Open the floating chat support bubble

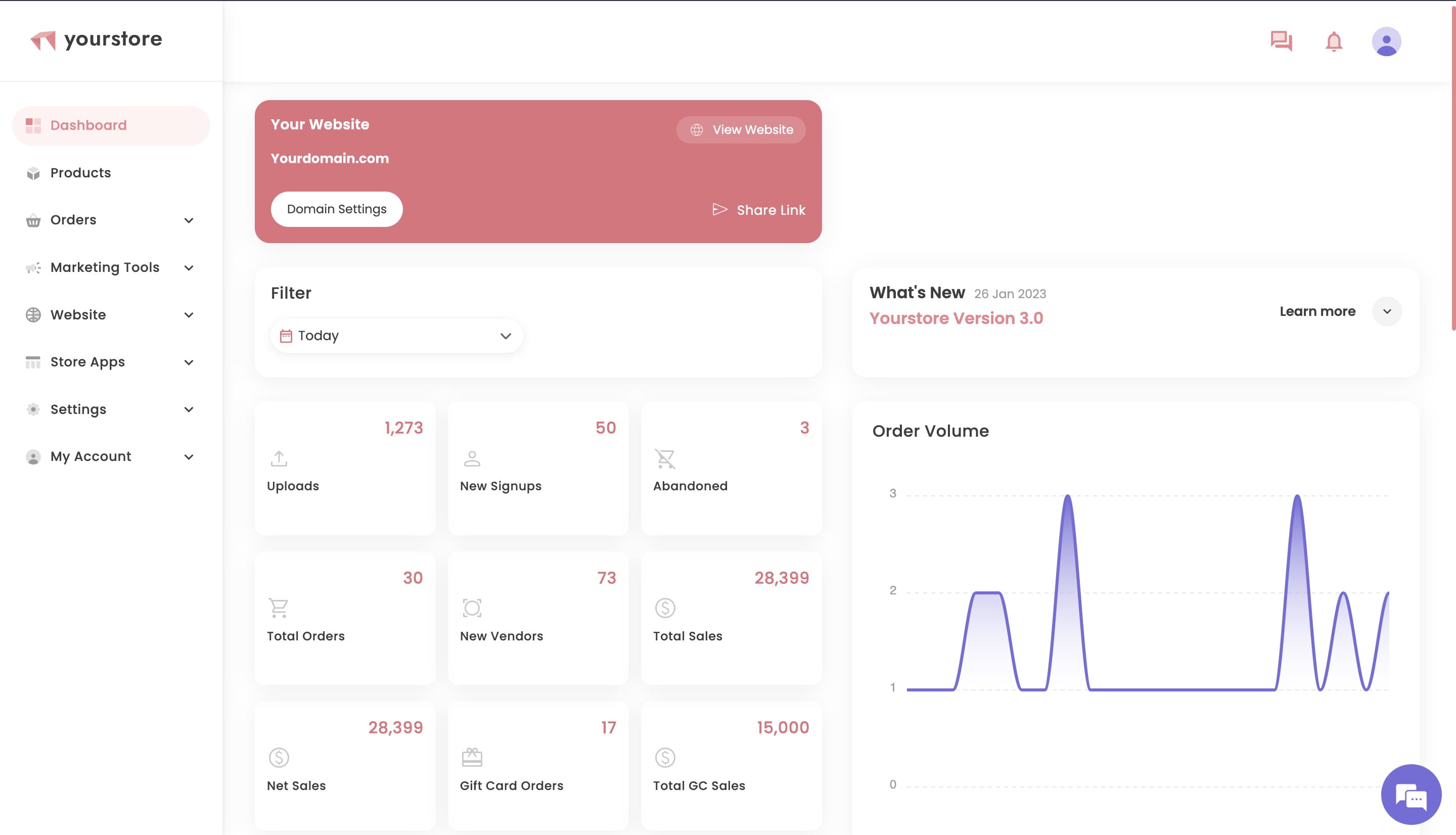pos(1412,796)
